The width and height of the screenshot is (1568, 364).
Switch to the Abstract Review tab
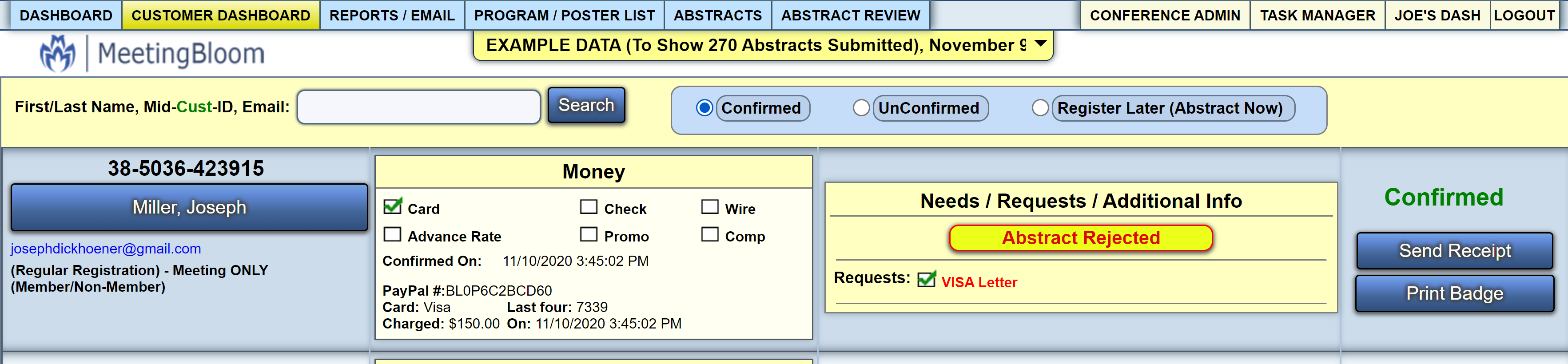(850, 15)
